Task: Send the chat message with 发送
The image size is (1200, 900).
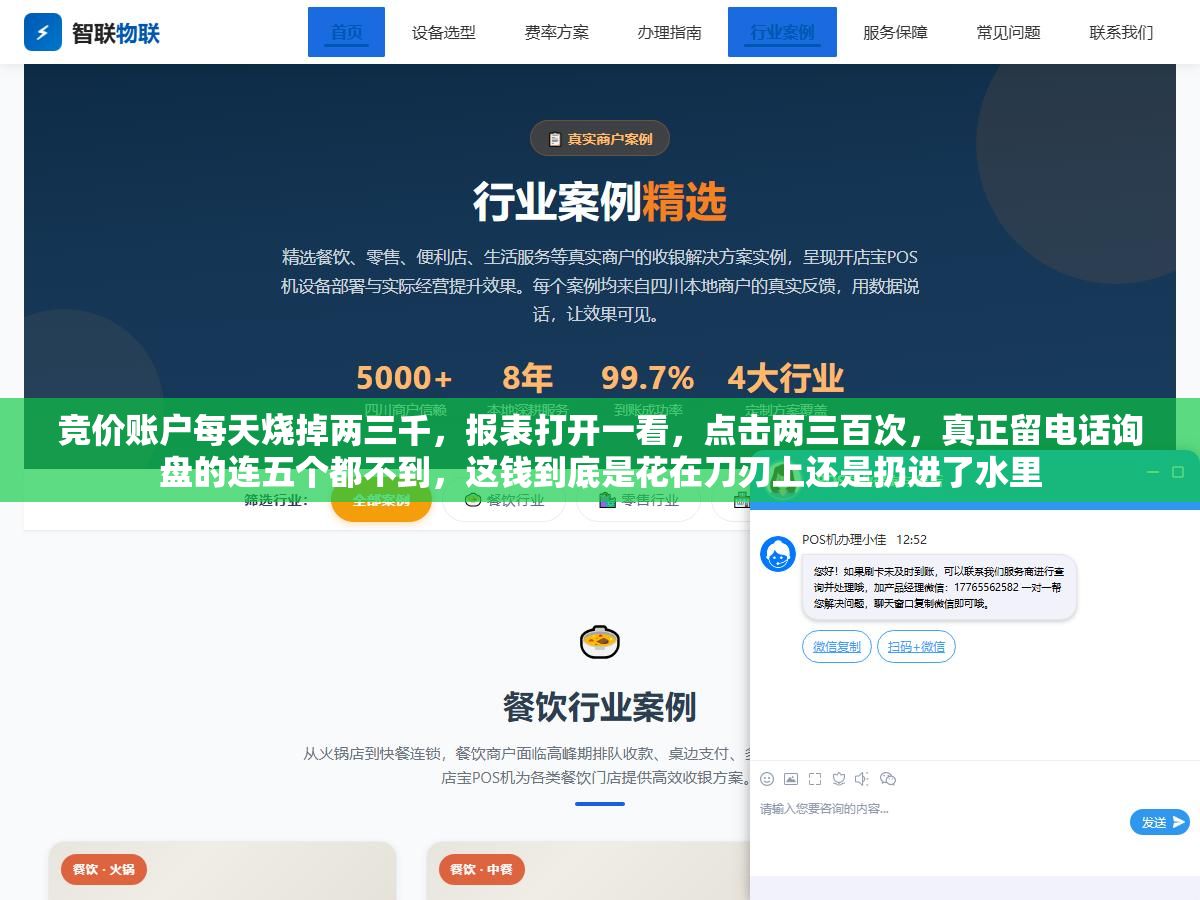Action: [1160, 822]
